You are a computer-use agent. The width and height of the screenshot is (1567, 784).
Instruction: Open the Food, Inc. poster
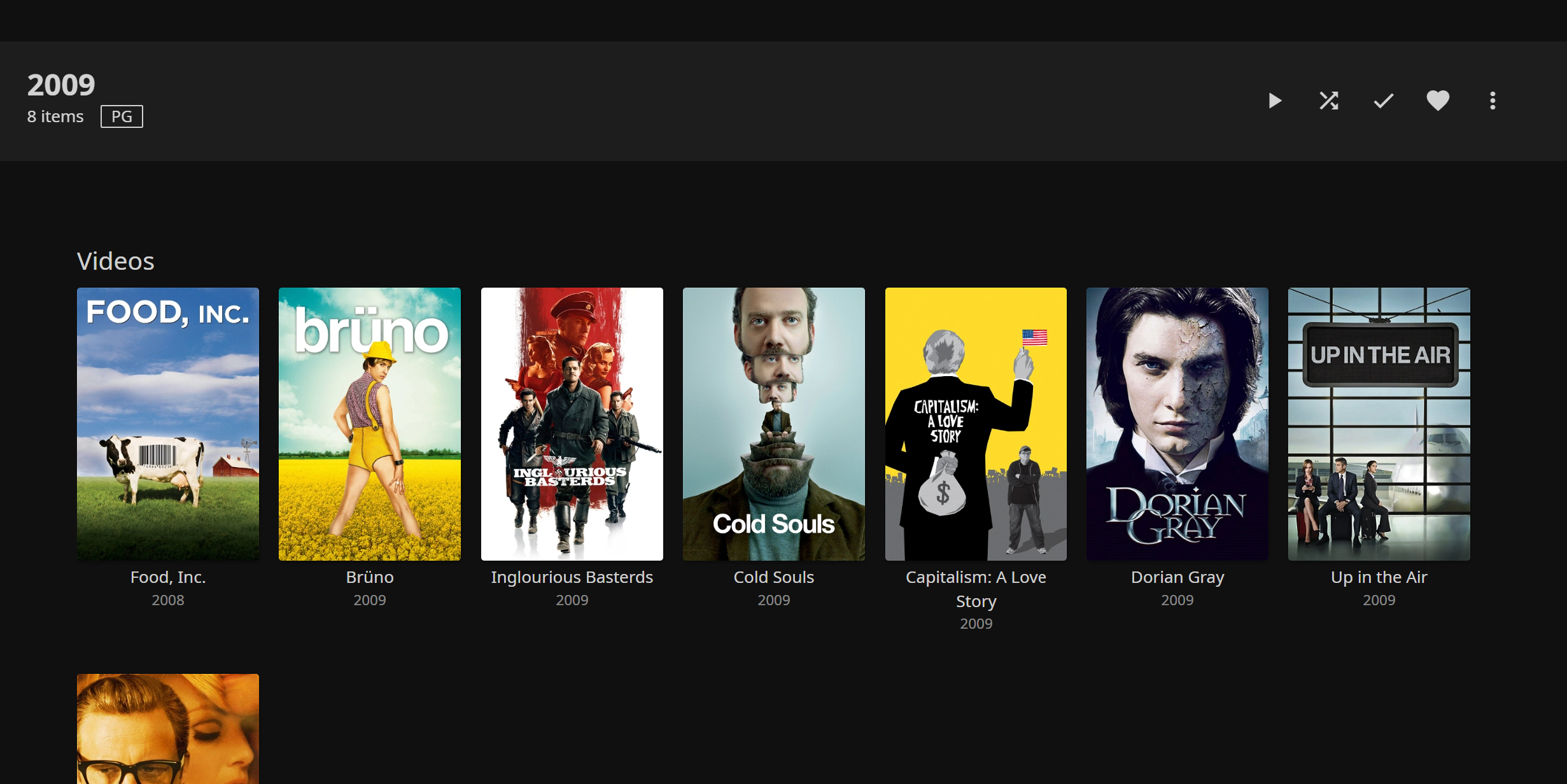pos(168,424)
